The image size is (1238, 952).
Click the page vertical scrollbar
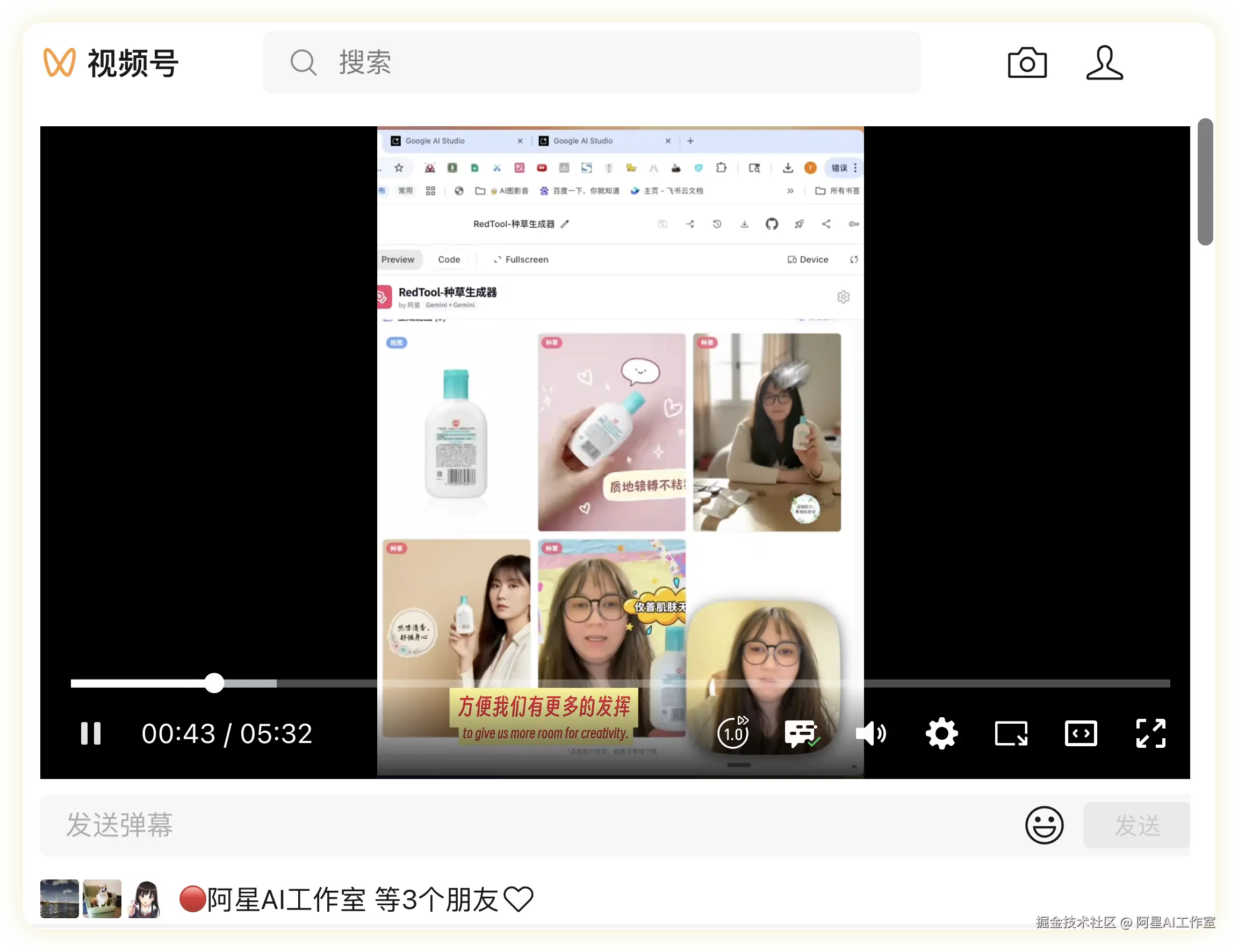[x=1205, y=182]
